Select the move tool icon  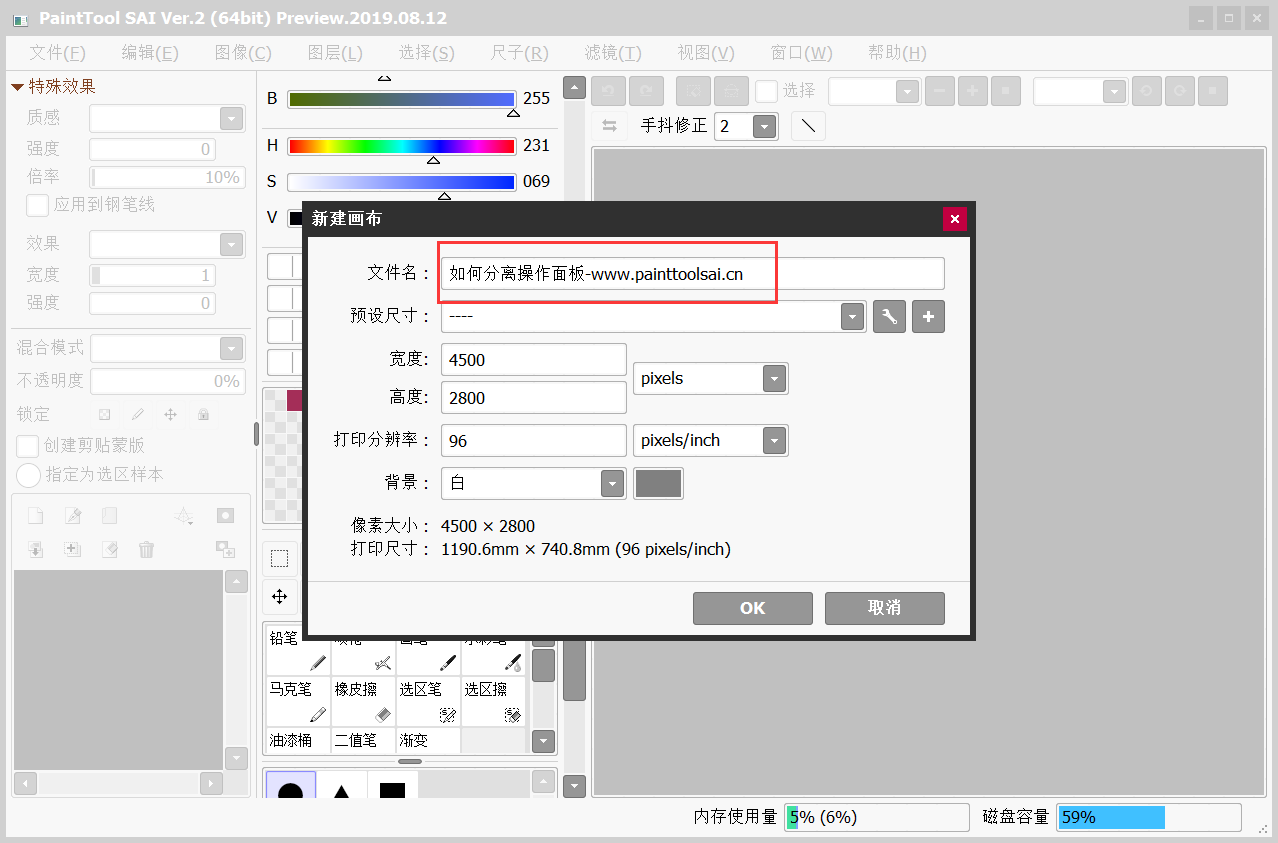[280, 596]
